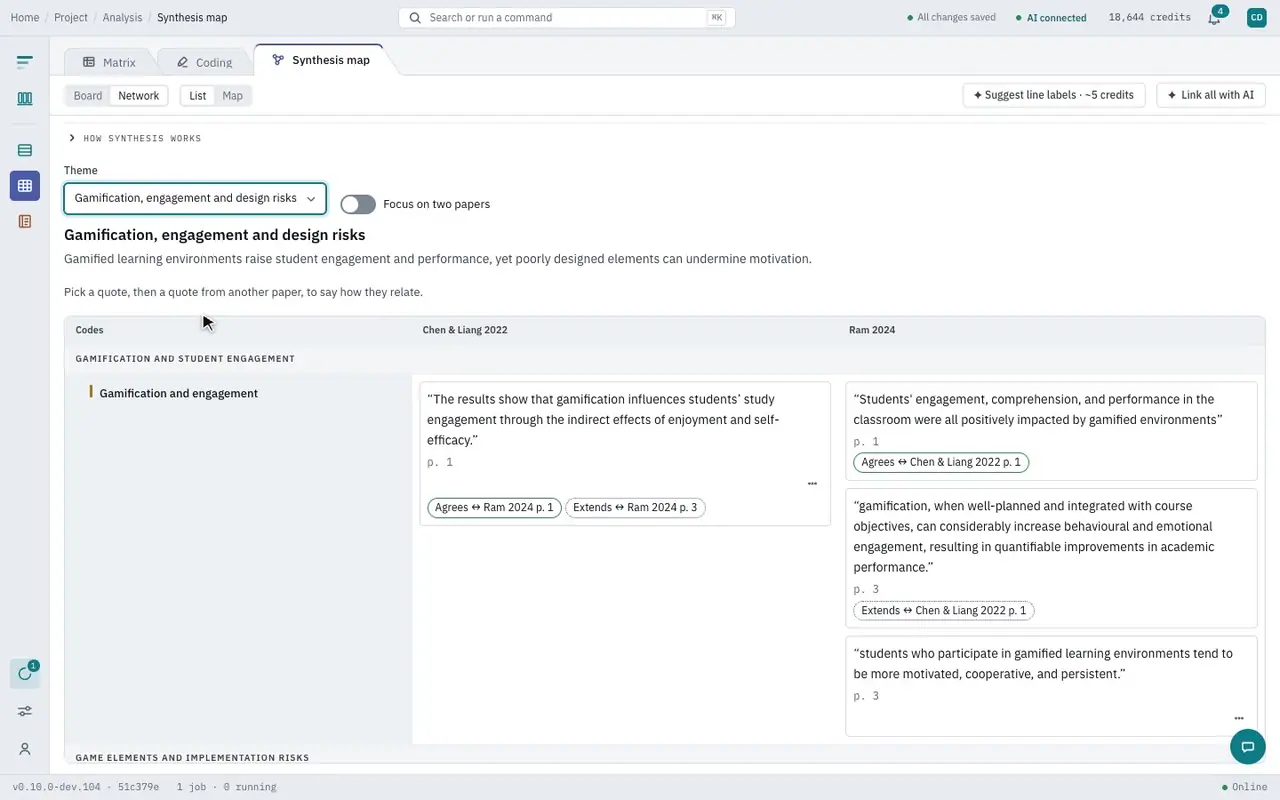1280x800 pixels.
Task: Click Extends ↔ Chen & Liang 2022 tag
Action: click(x=944, y=610)
